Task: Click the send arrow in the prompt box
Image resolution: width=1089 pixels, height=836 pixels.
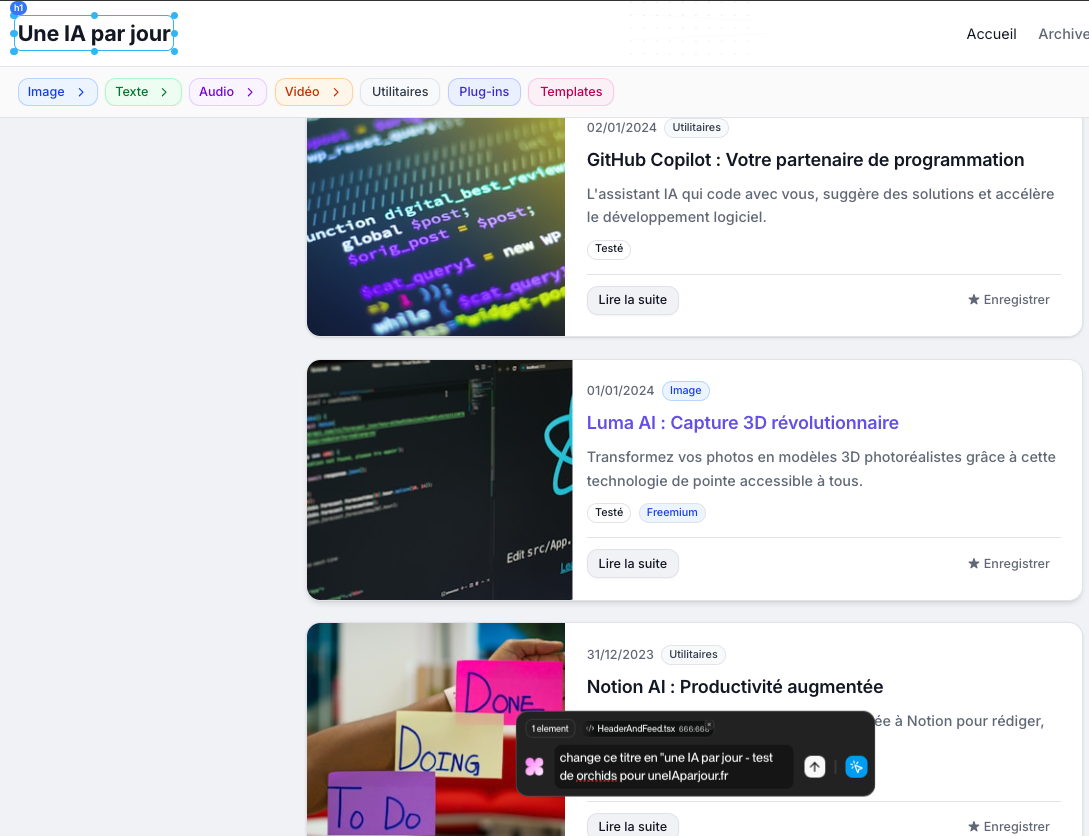Action: click(x=815, y=767)
